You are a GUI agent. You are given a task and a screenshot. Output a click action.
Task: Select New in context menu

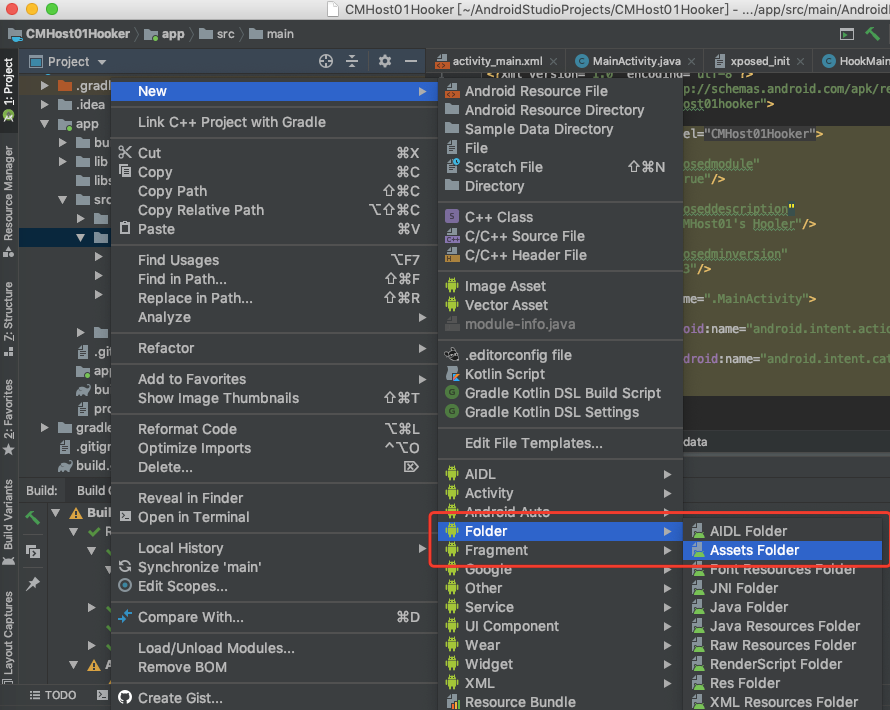(274, 91)
